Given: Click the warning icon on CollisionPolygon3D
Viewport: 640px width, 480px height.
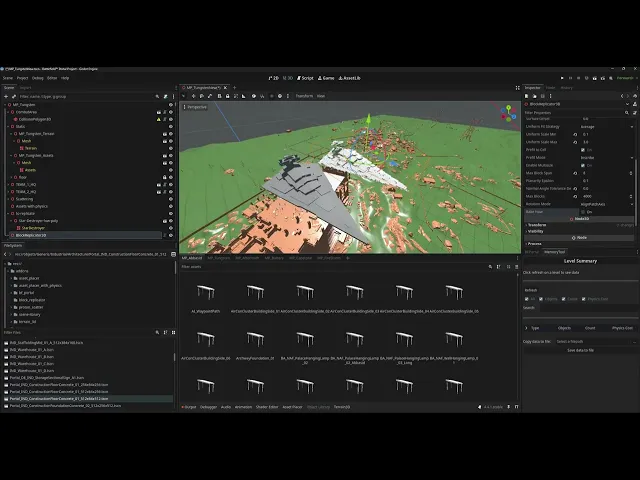Looking at the screenshot, I should (x=159, y=120).
